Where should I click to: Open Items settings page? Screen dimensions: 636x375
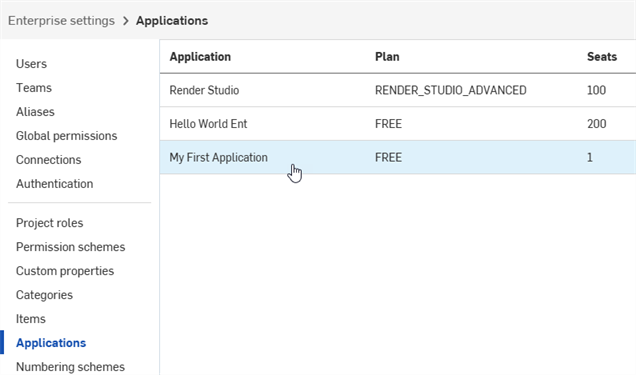(30, 319)
